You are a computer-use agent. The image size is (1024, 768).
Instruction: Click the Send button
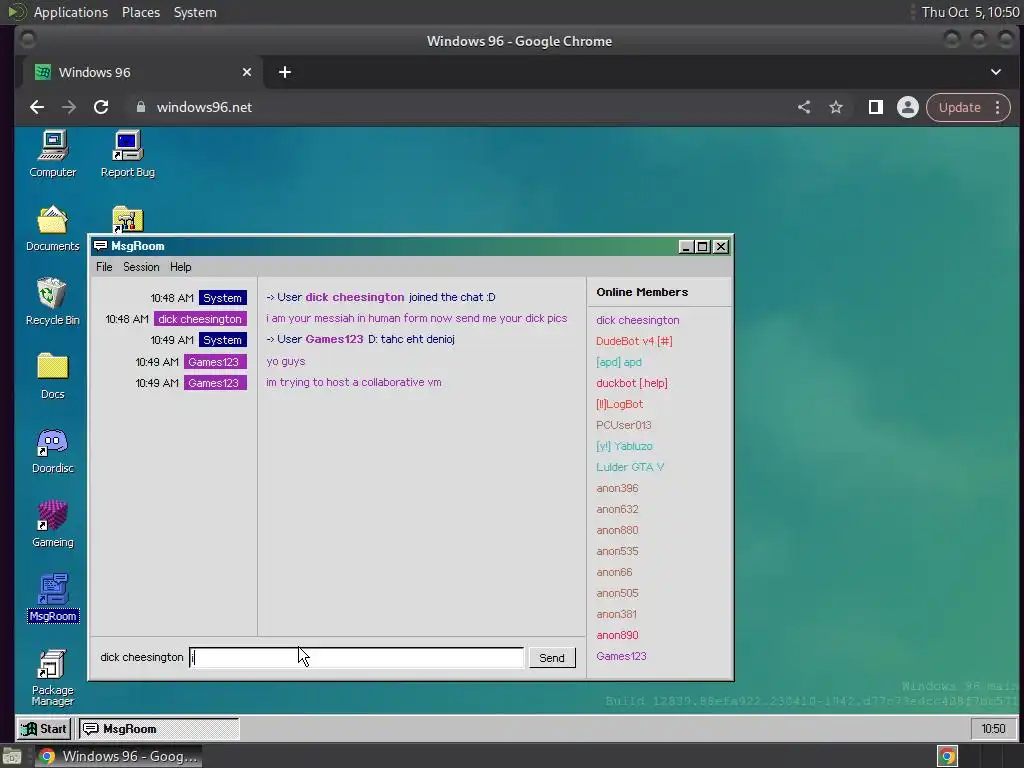click(x=552, y=658)
